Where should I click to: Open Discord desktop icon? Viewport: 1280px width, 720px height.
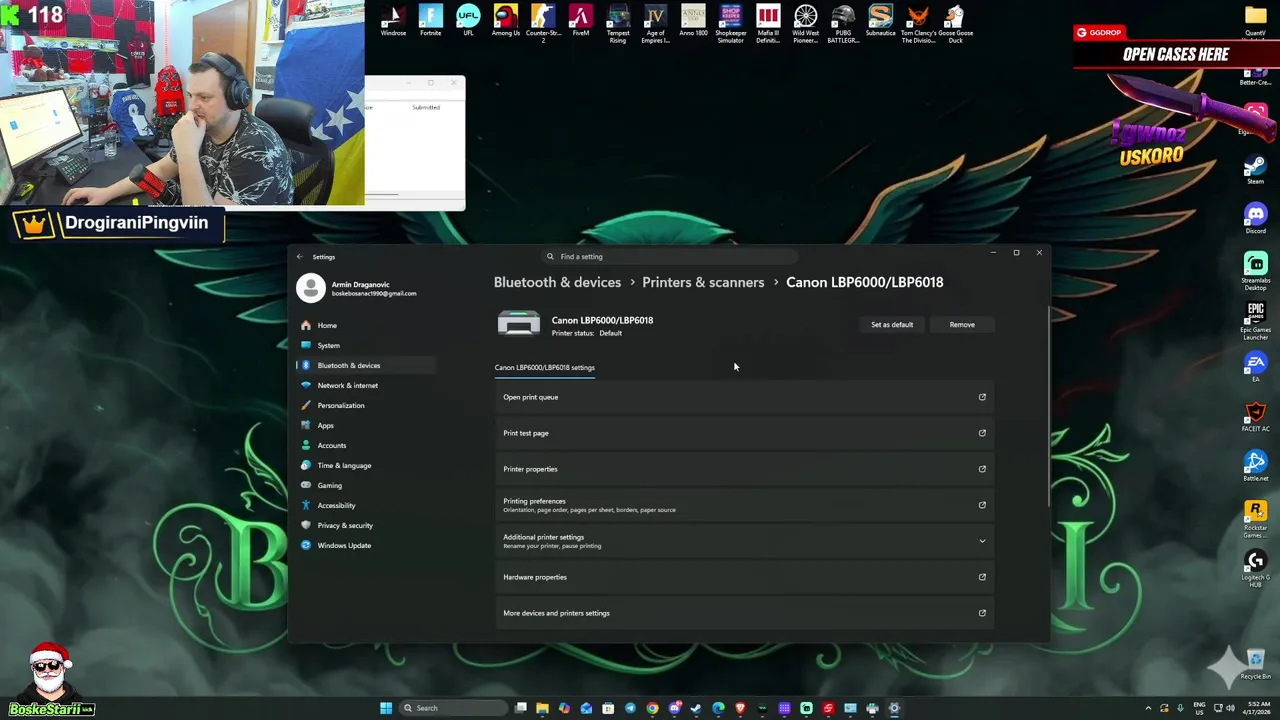pyautogui.click(x=1255, y=218)
